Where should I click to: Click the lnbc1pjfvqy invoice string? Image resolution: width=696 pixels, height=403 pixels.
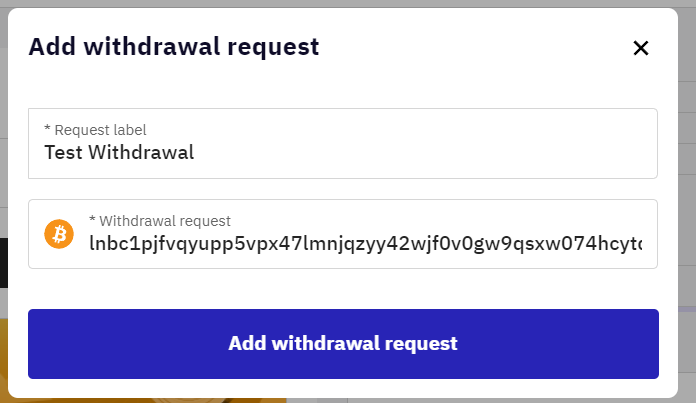point(365,243)
